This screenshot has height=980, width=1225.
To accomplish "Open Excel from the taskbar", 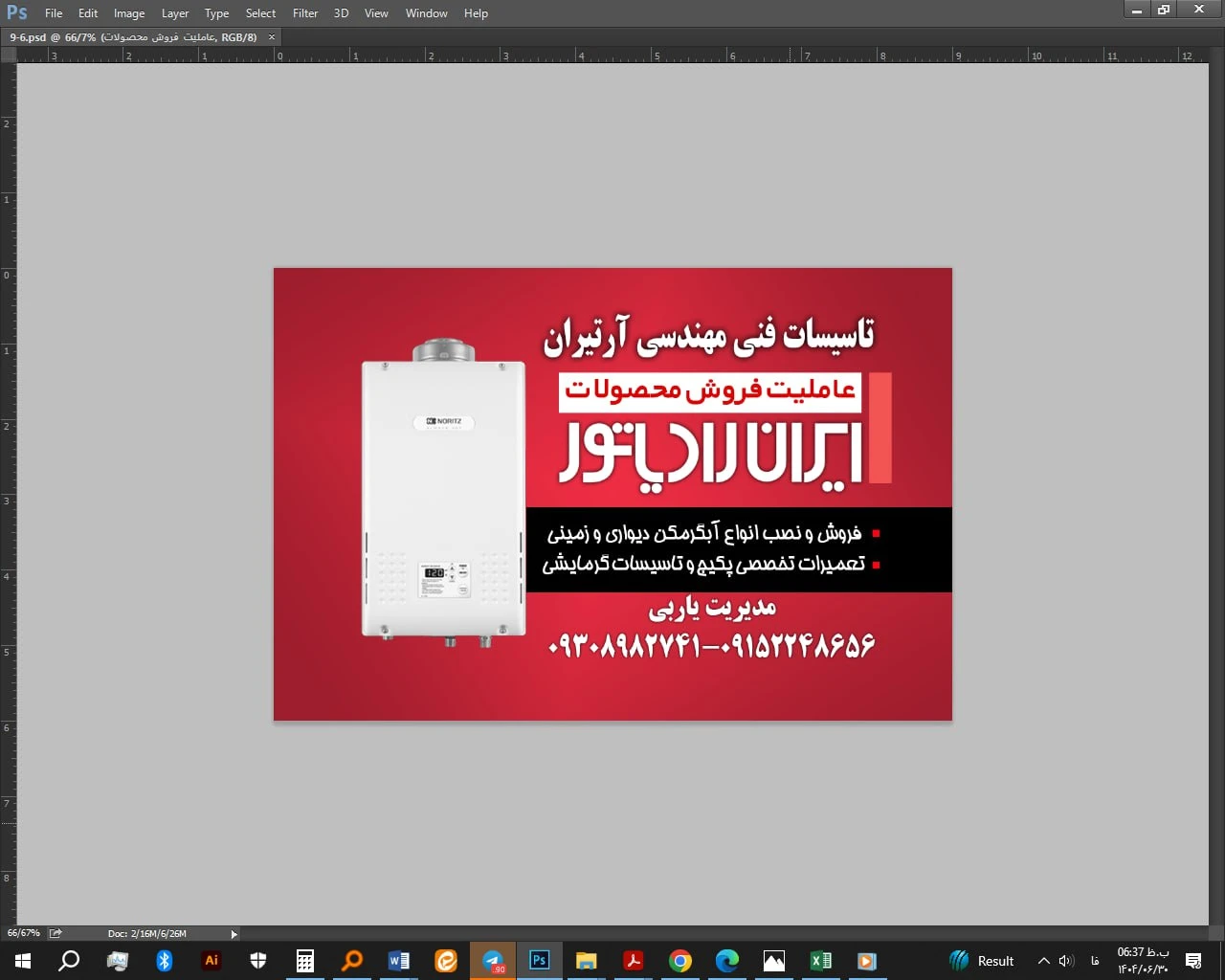I will tap(821, 961).
